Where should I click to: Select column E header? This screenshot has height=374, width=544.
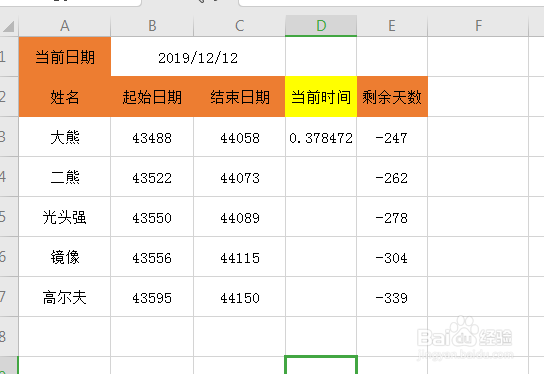click(x=392, y=26)
